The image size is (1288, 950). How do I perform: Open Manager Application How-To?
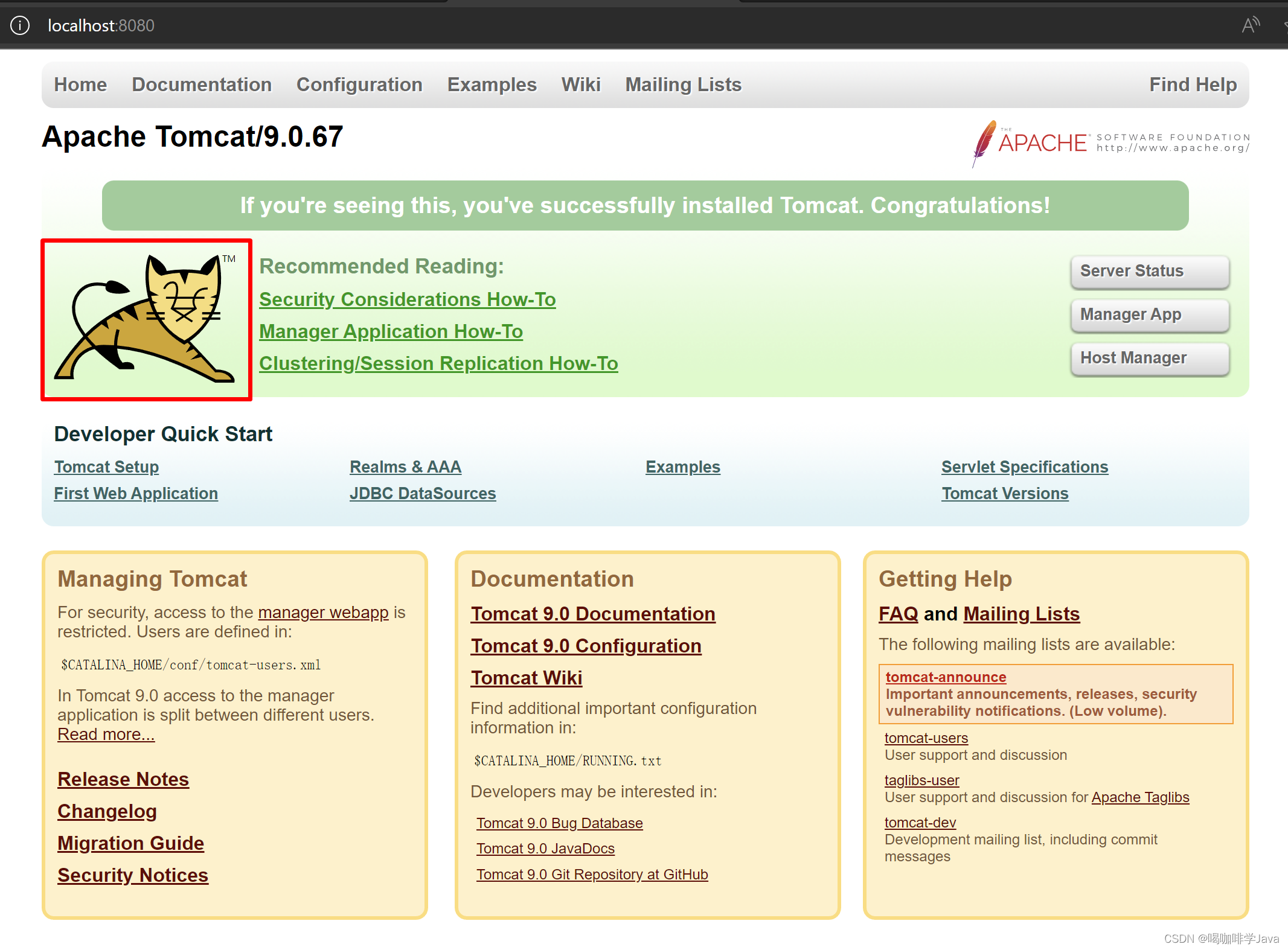[x=391, y=331]
